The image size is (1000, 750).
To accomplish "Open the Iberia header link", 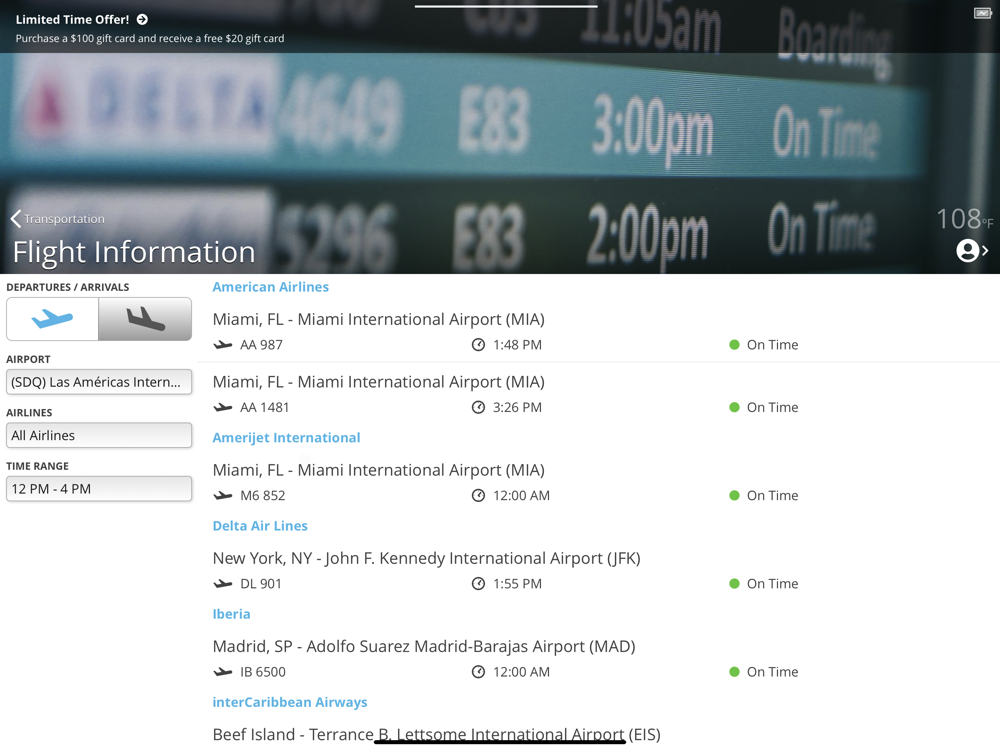I will (232, 614).
